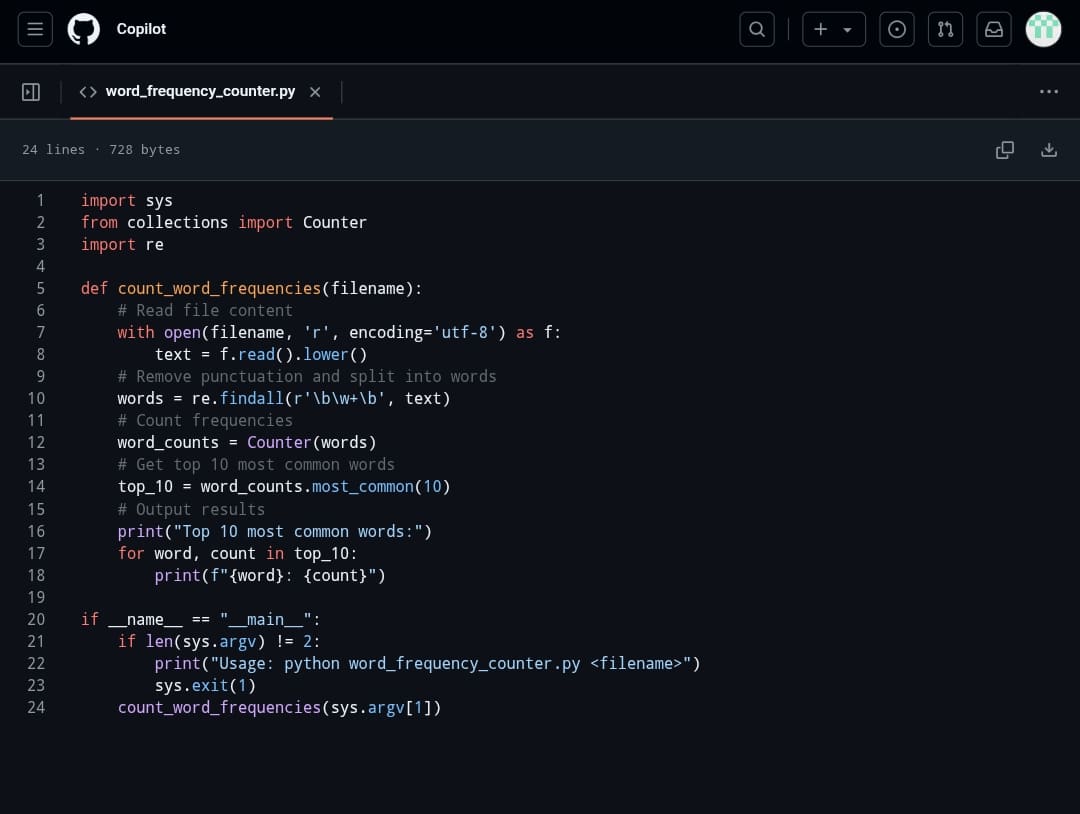Click 'count_word_frequencies(sys.argv[1])' call on line 24
The image size is (1080, 814).
coord(279,708)
